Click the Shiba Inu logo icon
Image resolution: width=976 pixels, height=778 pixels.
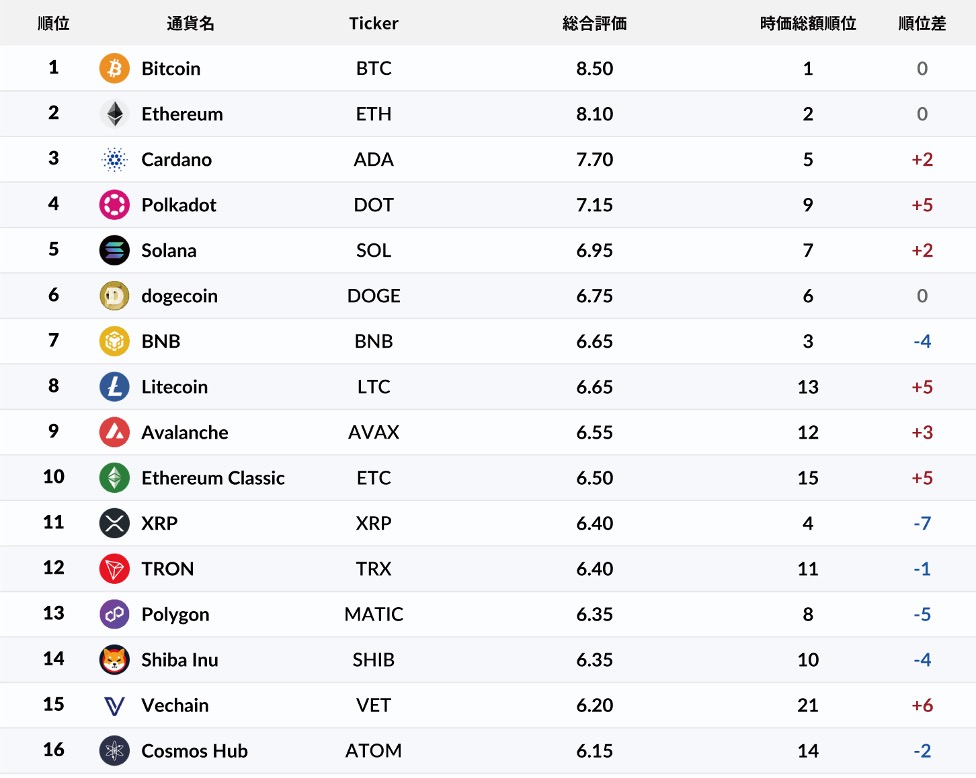point(115,660)
